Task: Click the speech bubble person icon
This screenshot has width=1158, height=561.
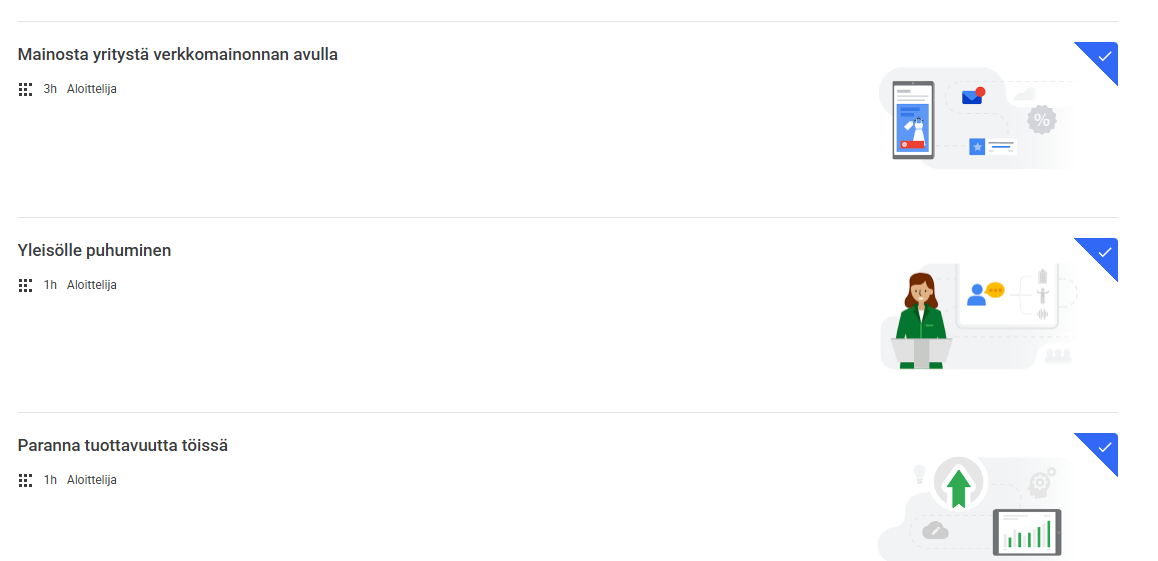Action: click(x=986, y=294)
